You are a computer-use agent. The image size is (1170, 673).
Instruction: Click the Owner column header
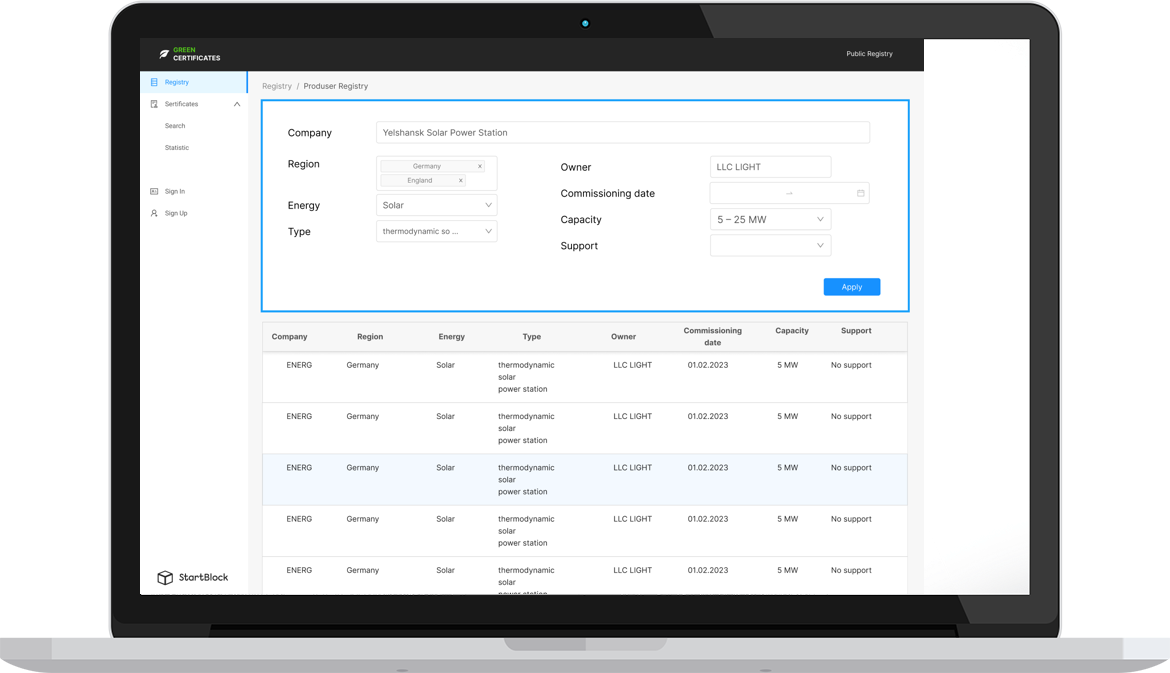tap(624, 336)
